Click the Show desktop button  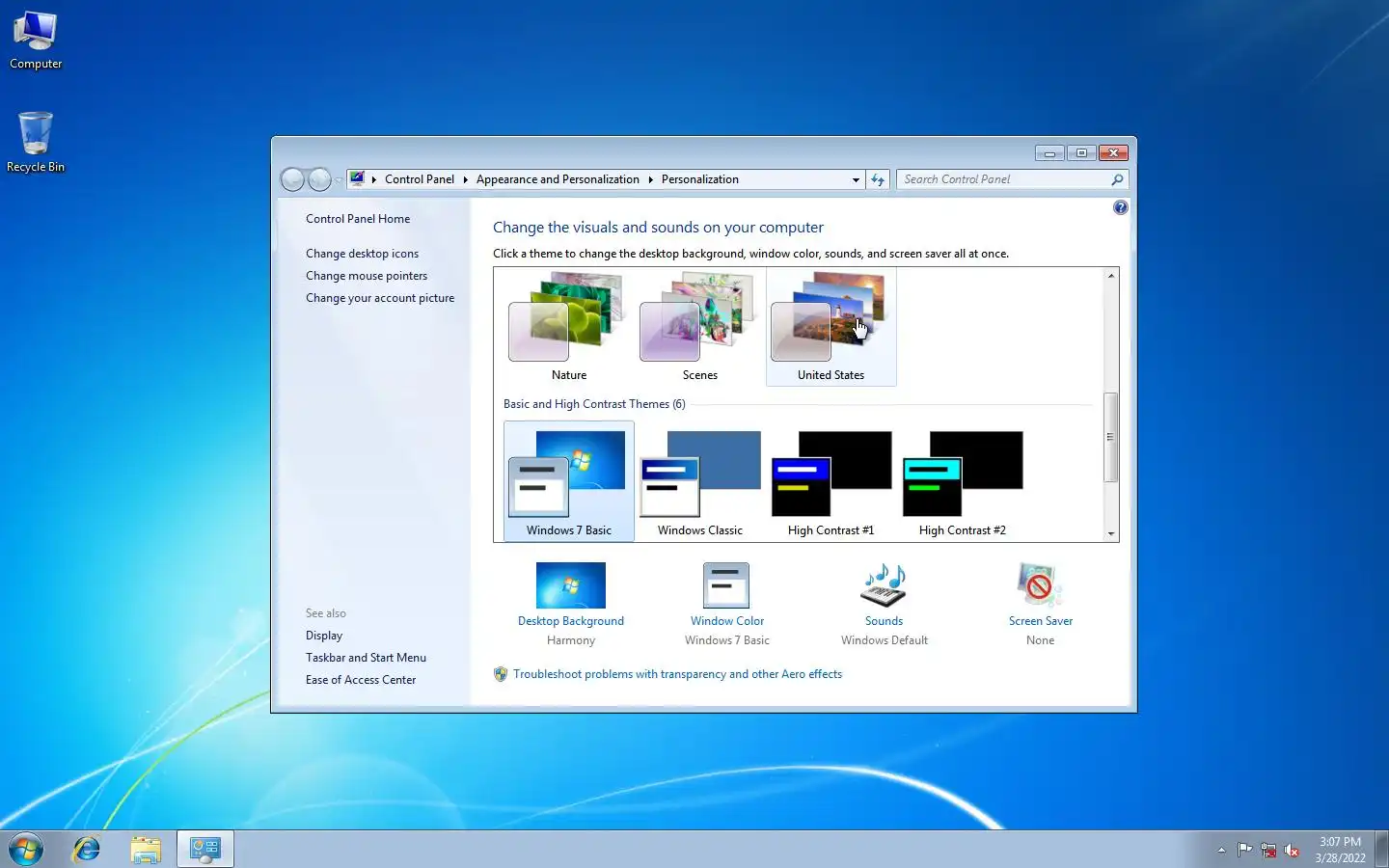tap(1381, 850)
